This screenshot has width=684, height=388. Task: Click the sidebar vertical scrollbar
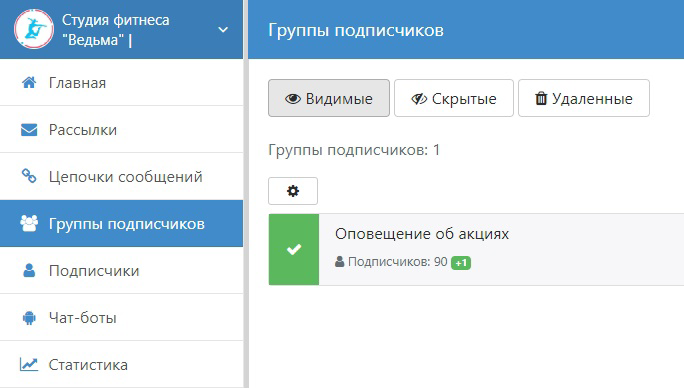pos(246,194)
